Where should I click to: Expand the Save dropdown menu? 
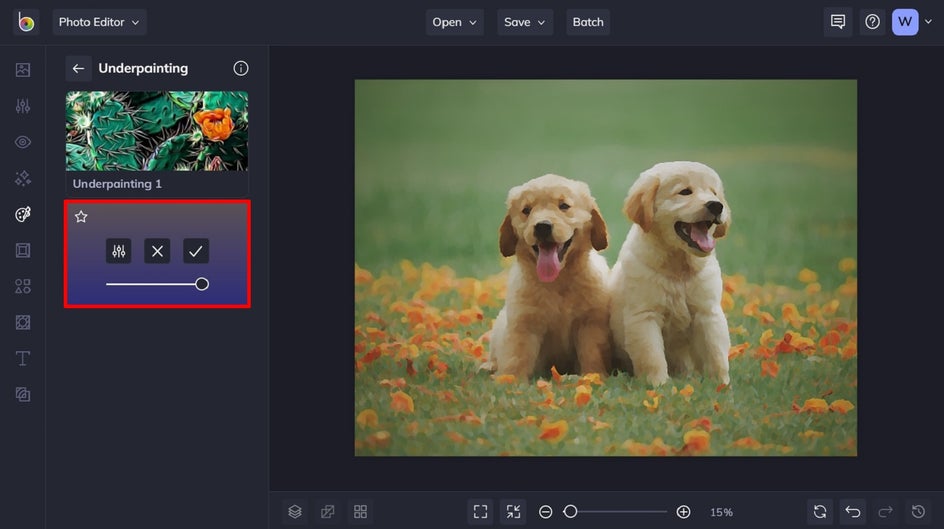(525, 22)
